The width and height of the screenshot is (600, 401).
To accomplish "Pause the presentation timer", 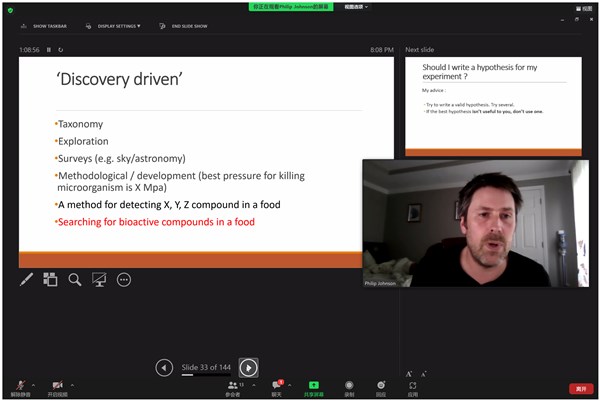I will coord(48,49).
